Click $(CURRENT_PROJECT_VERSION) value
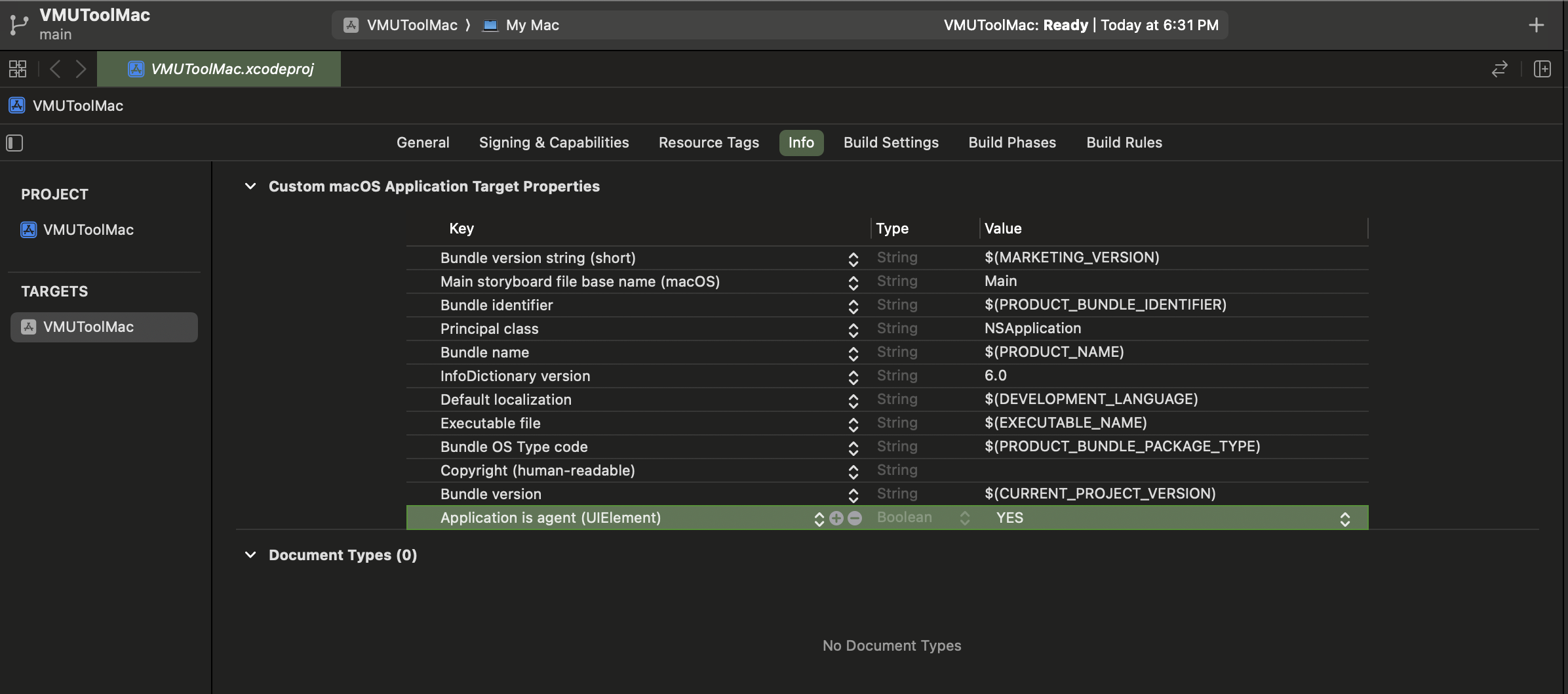 pyautogui.click(x=1100, y=493)
